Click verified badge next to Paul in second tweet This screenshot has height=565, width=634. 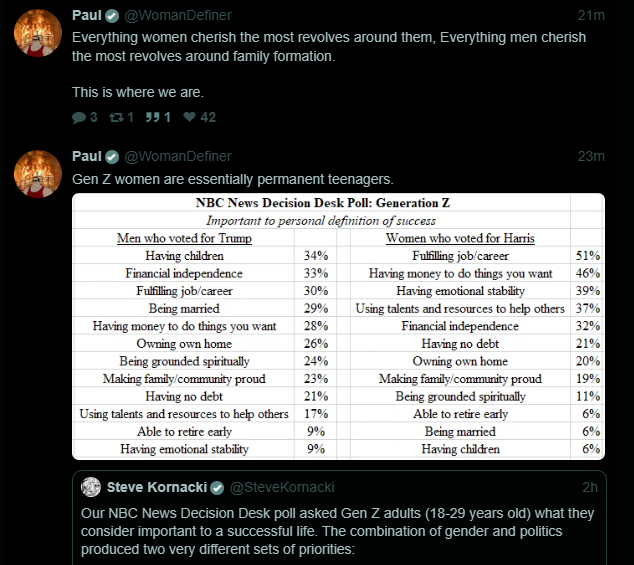click(x=112, y=157)
